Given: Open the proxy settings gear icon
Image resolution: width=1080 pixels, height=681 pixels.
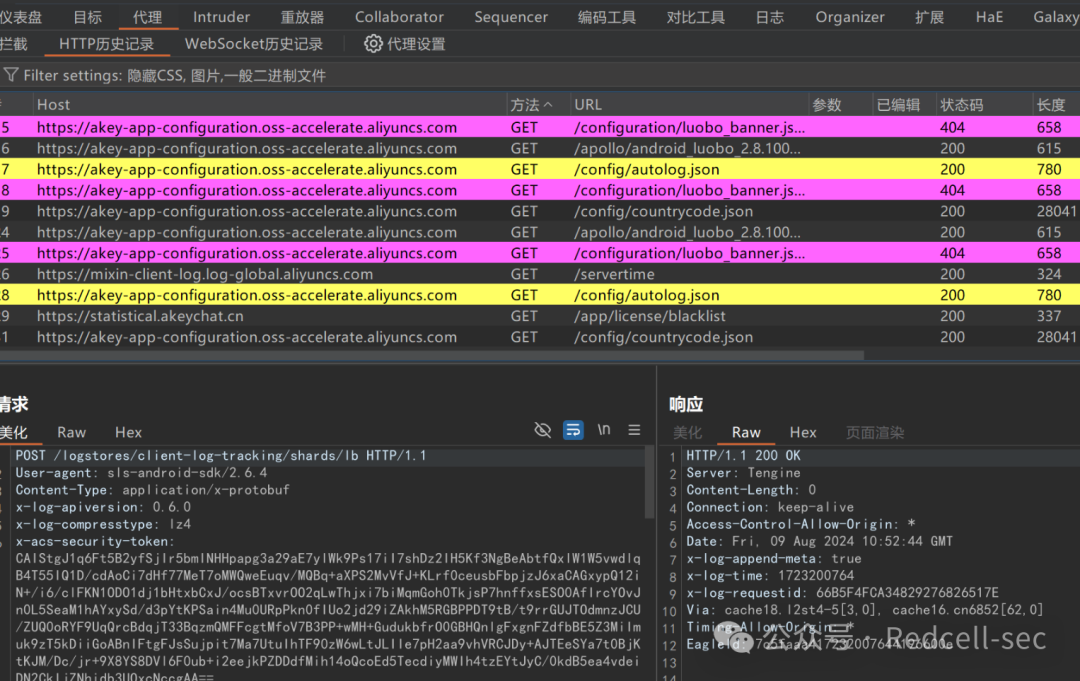Looking at the screenshot, I should [x=373, y=44].
